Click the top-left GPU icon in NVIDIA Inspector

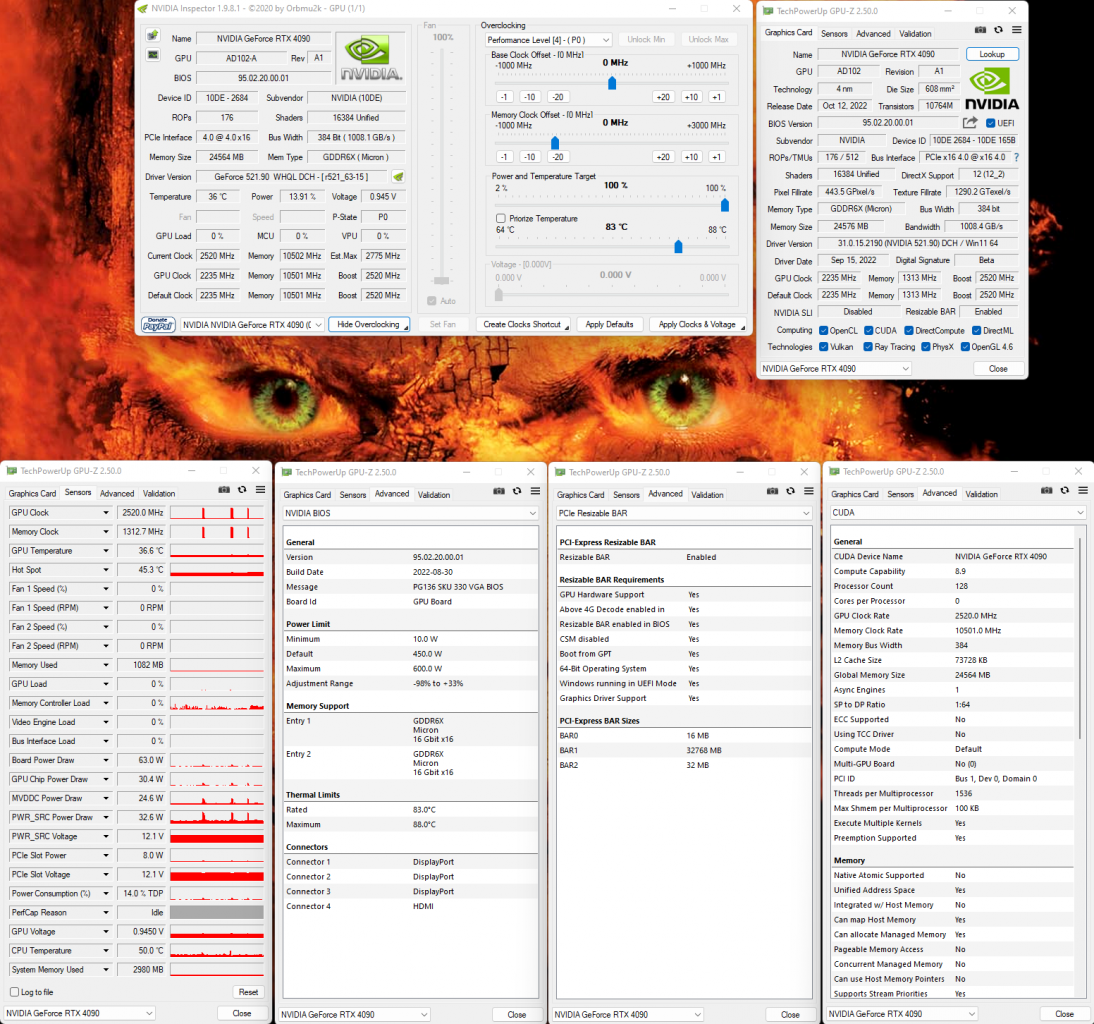153,36
